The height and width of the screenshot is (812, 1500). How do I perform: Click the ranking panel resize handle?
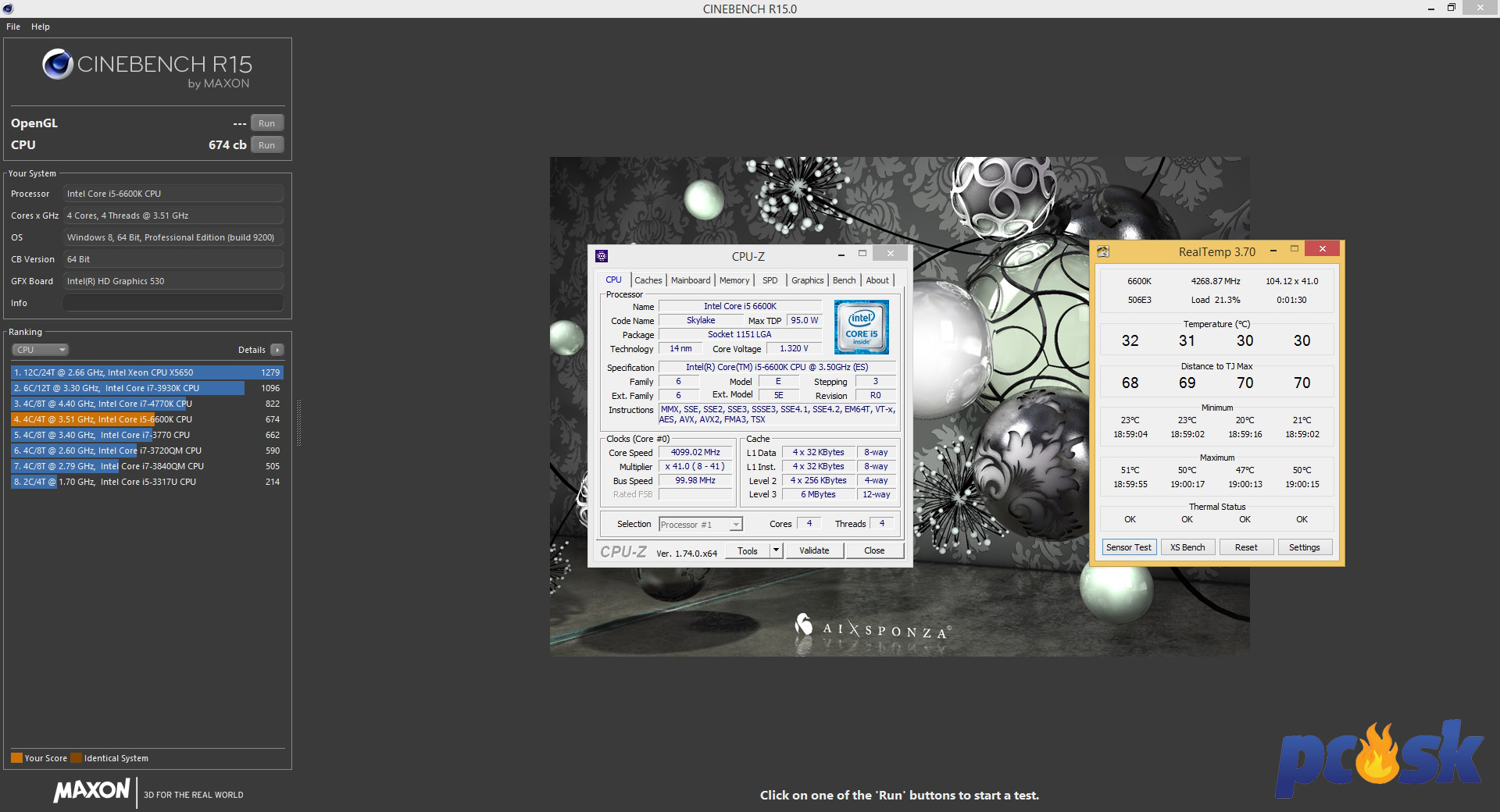[298, 422]
